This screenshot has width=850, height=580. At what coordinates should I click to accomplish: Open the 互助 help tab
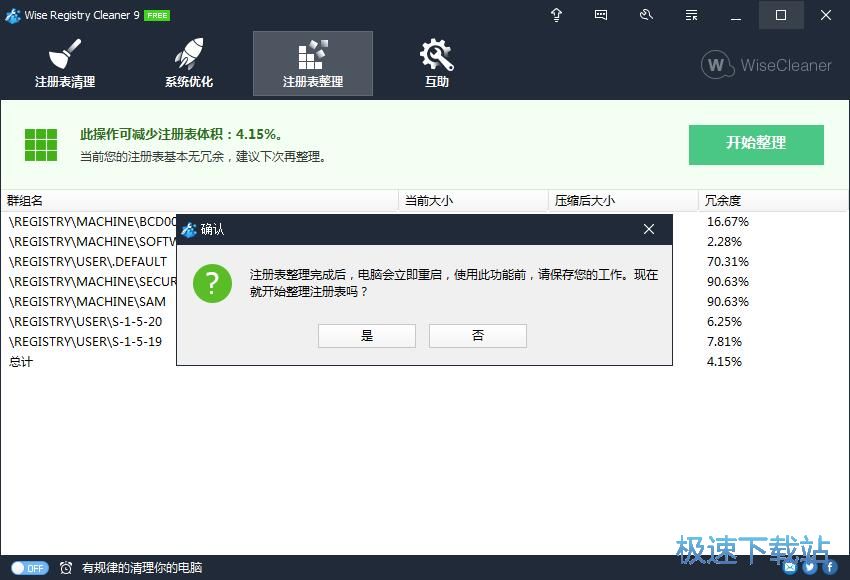[x=436, y=63]
